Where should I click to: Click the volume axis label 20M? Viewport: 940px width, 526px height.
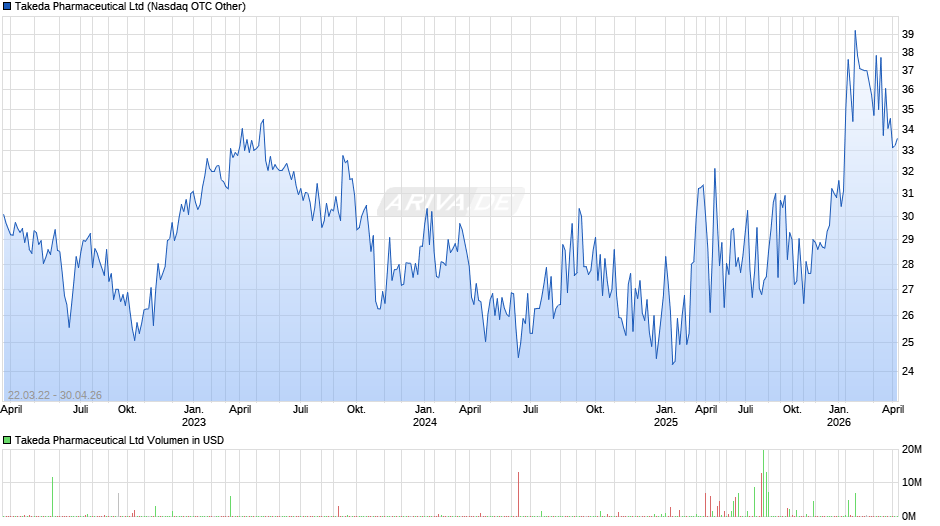(x=911, y=449)
